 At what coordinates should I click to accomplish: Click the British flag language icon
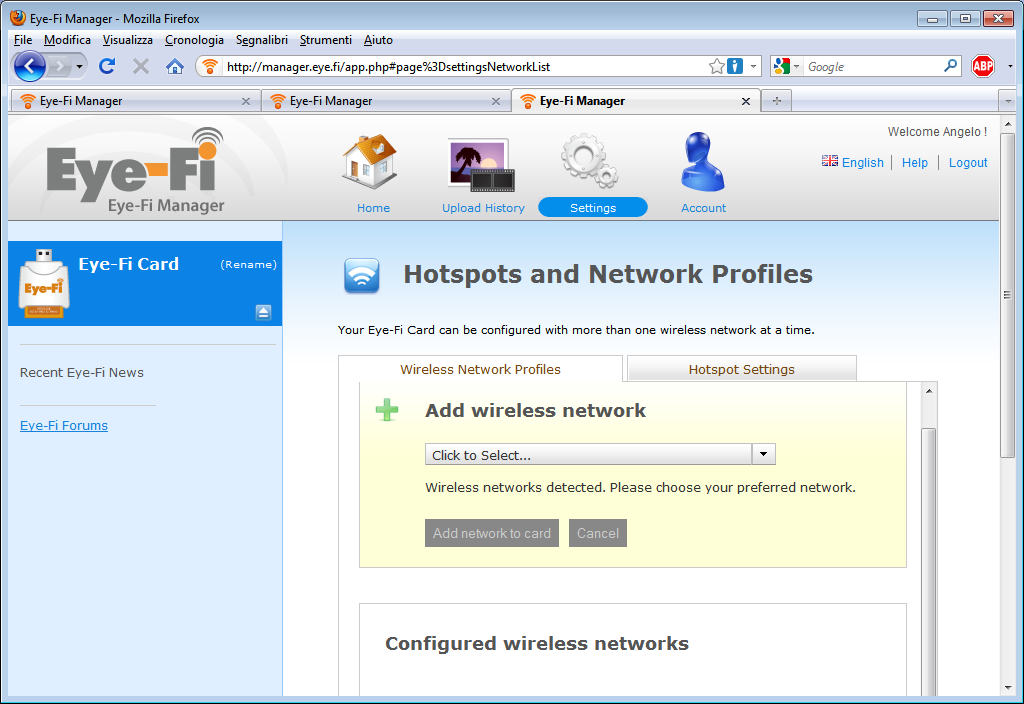point(829,161)
